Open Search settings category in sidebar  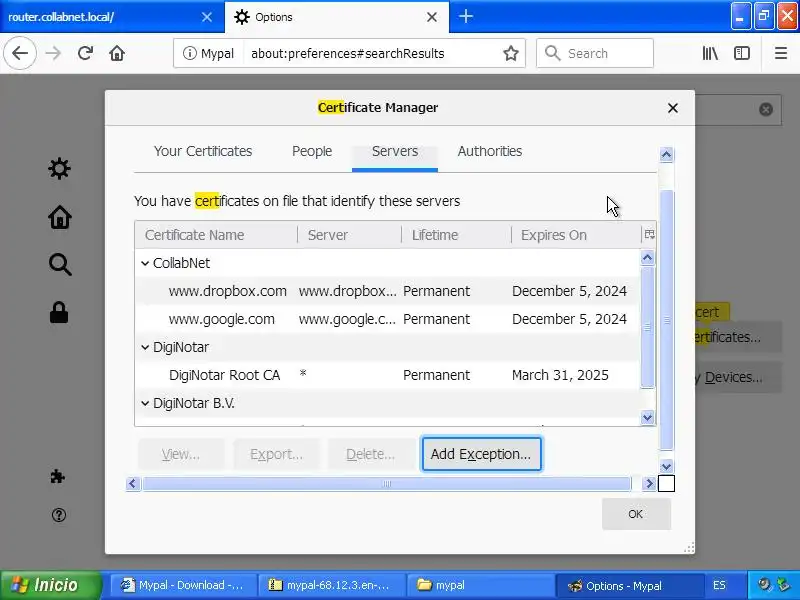(60, 265)
